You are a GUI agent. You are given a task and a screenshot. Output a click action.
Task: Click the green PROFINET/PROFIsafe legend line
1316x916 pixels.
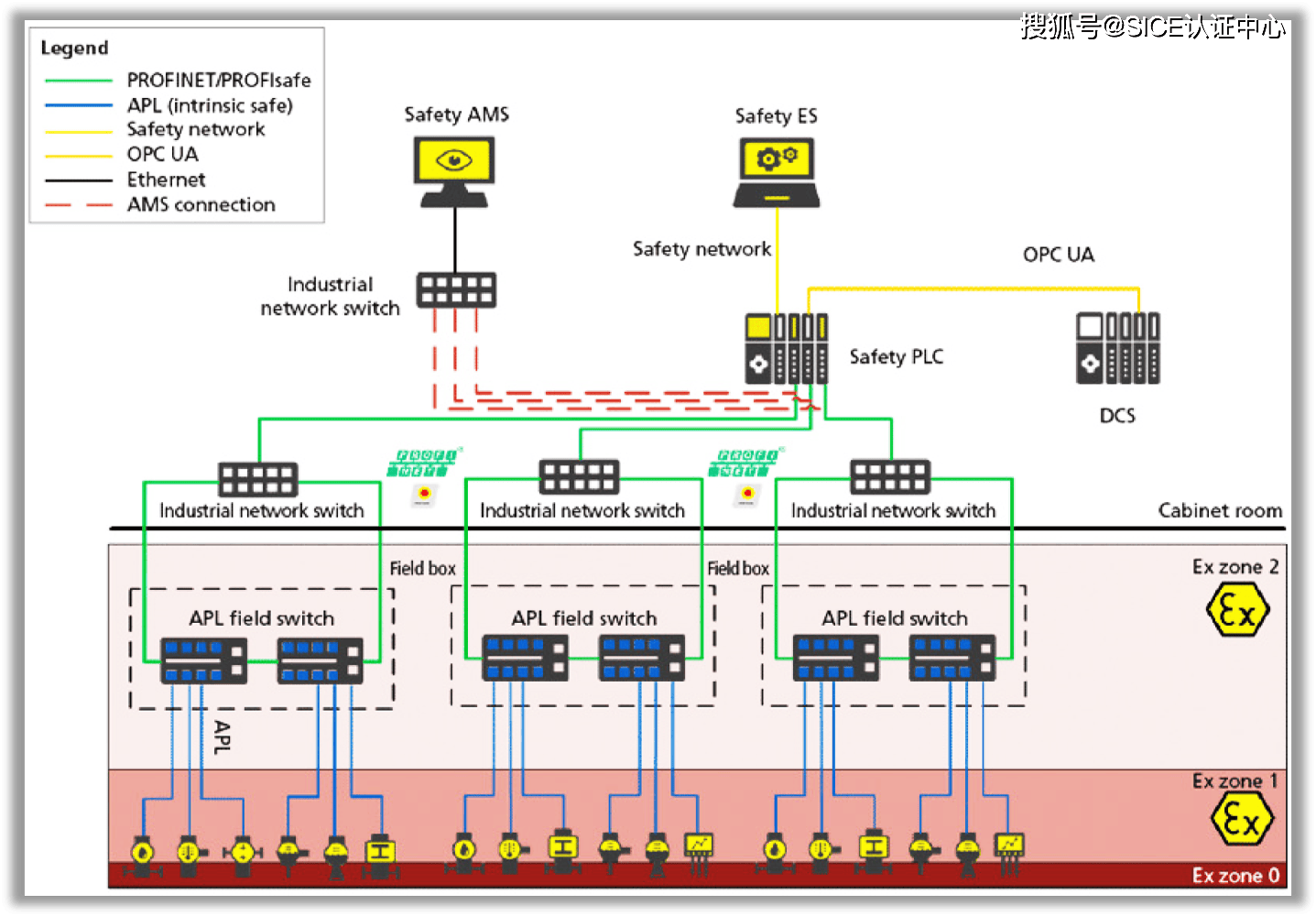(x=78, y=82)
